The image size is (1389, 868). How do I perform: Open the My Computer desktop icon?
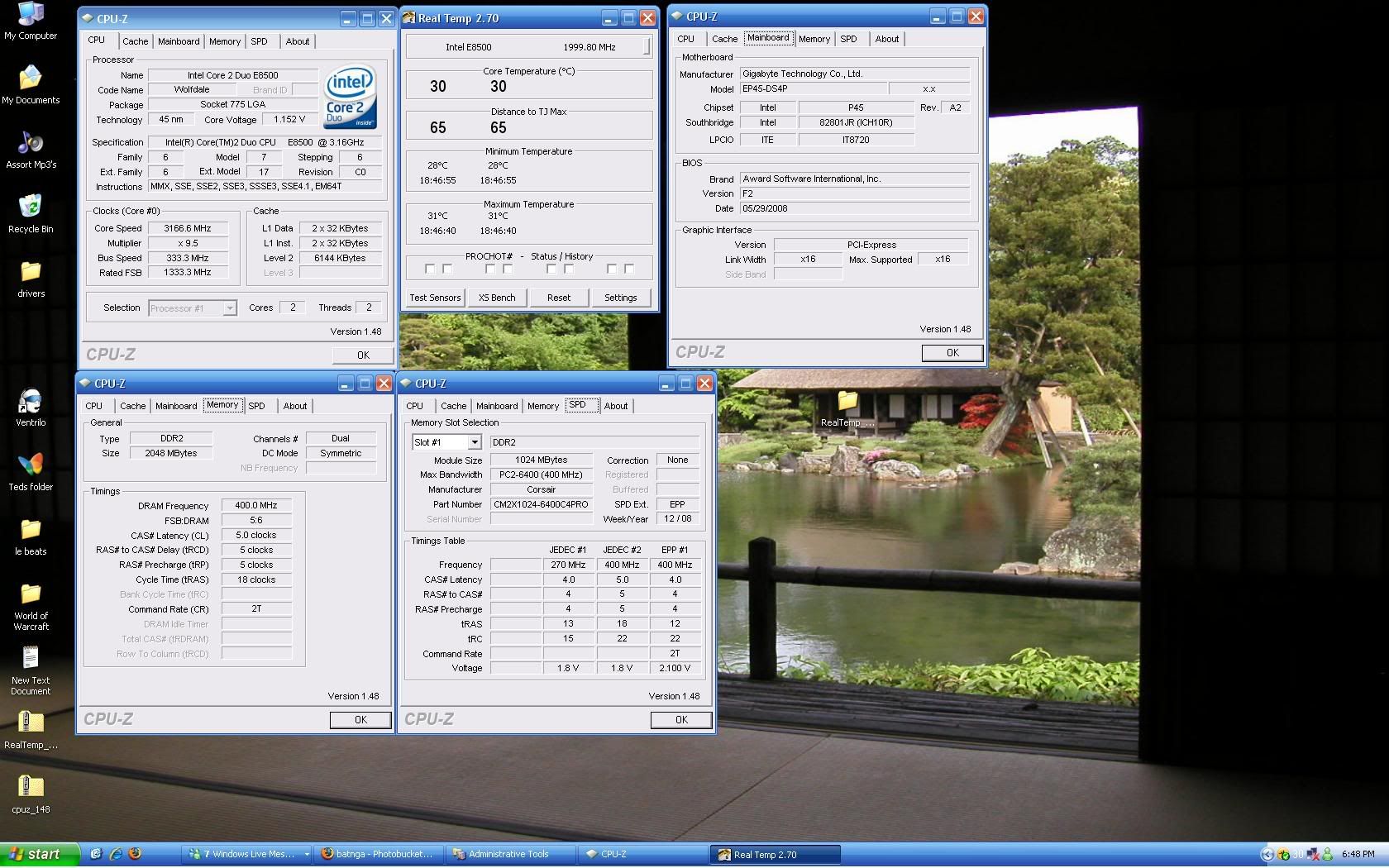pyautogui.click(x=31, y=21)
